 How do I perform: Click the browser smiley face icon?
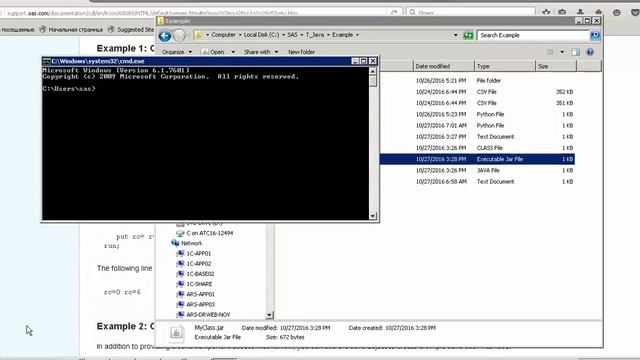click(x=617, y=13)
